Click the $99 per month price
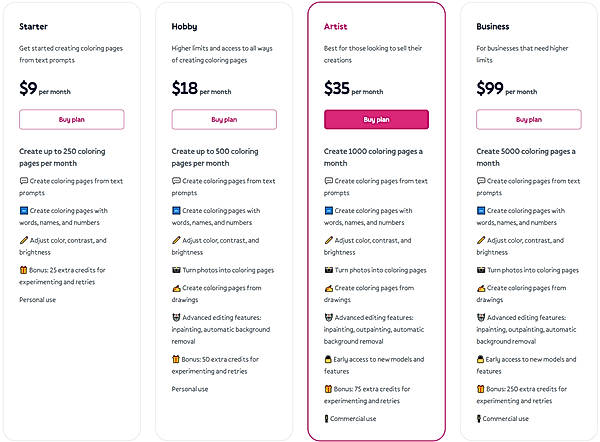The image size is (600, 442). coord(502,89)
